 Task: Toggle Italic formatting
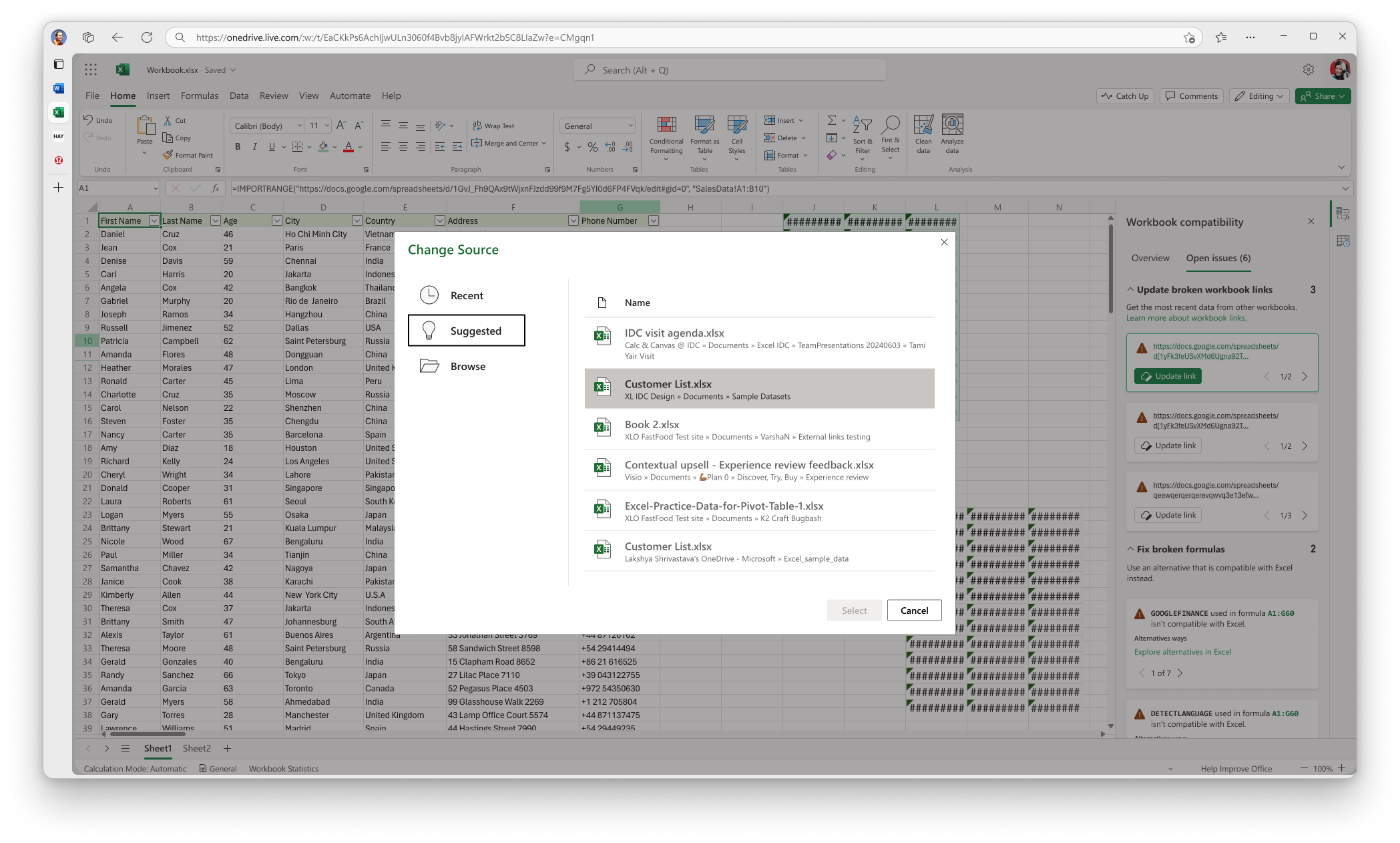(254, 146)
